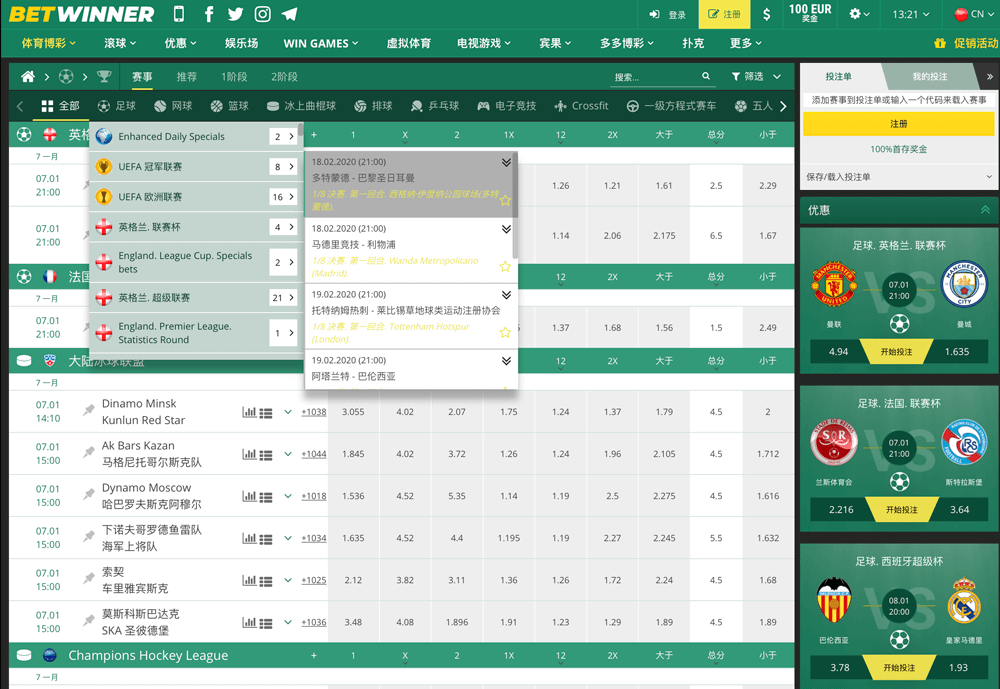The width and height of the screenshot is (1000, 689).
Task: Click the yellow 注册 register button
Action: (723, 13)
